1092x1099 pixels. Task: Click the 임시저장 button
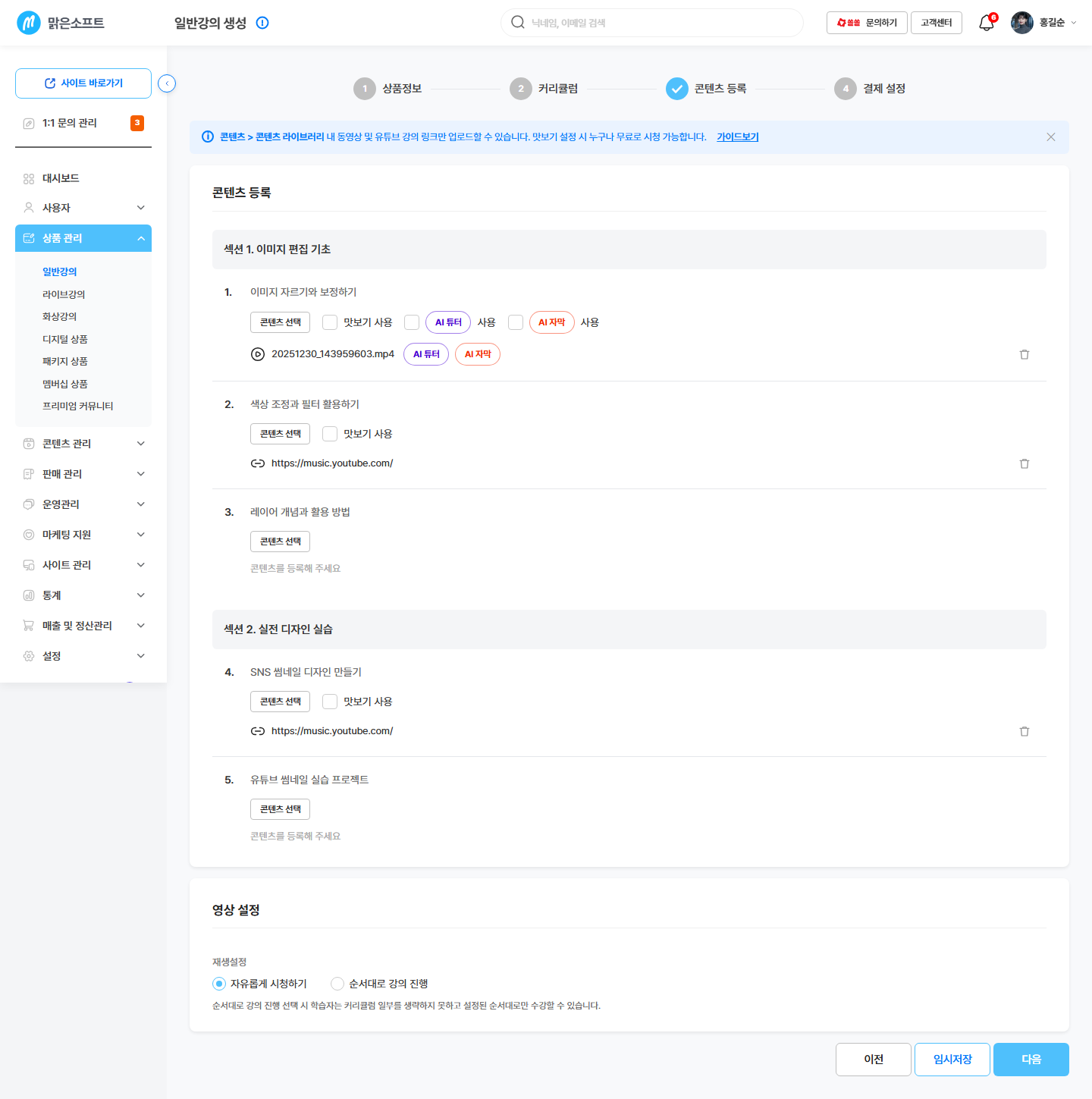(x=952, y=1060)
